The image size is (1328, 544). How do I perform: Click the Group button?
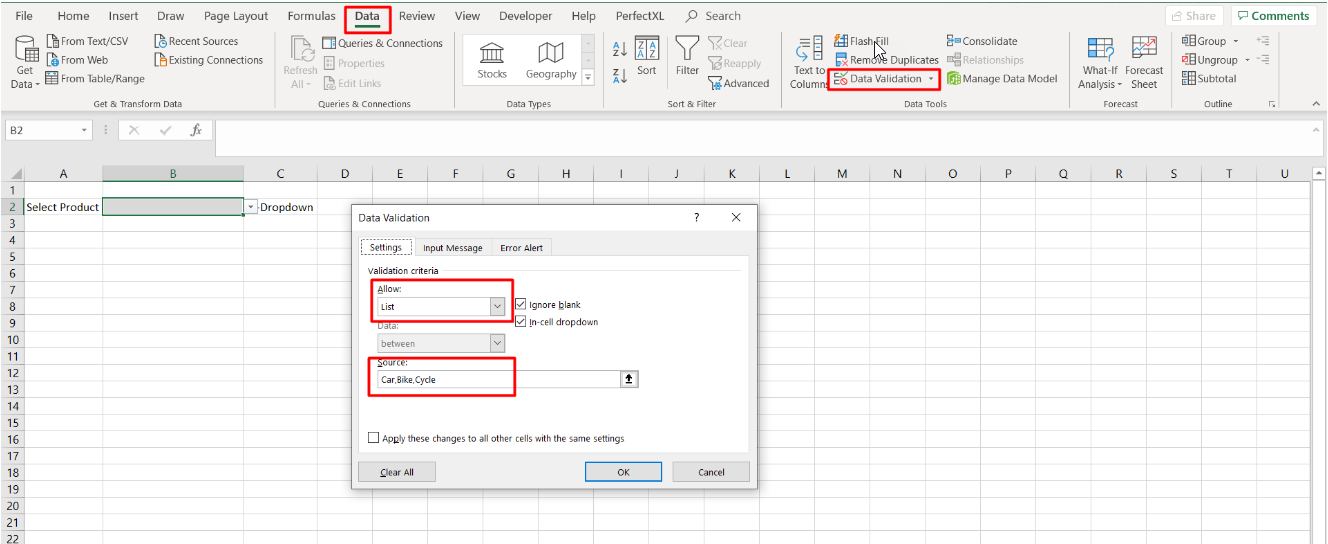[1204, 41]
